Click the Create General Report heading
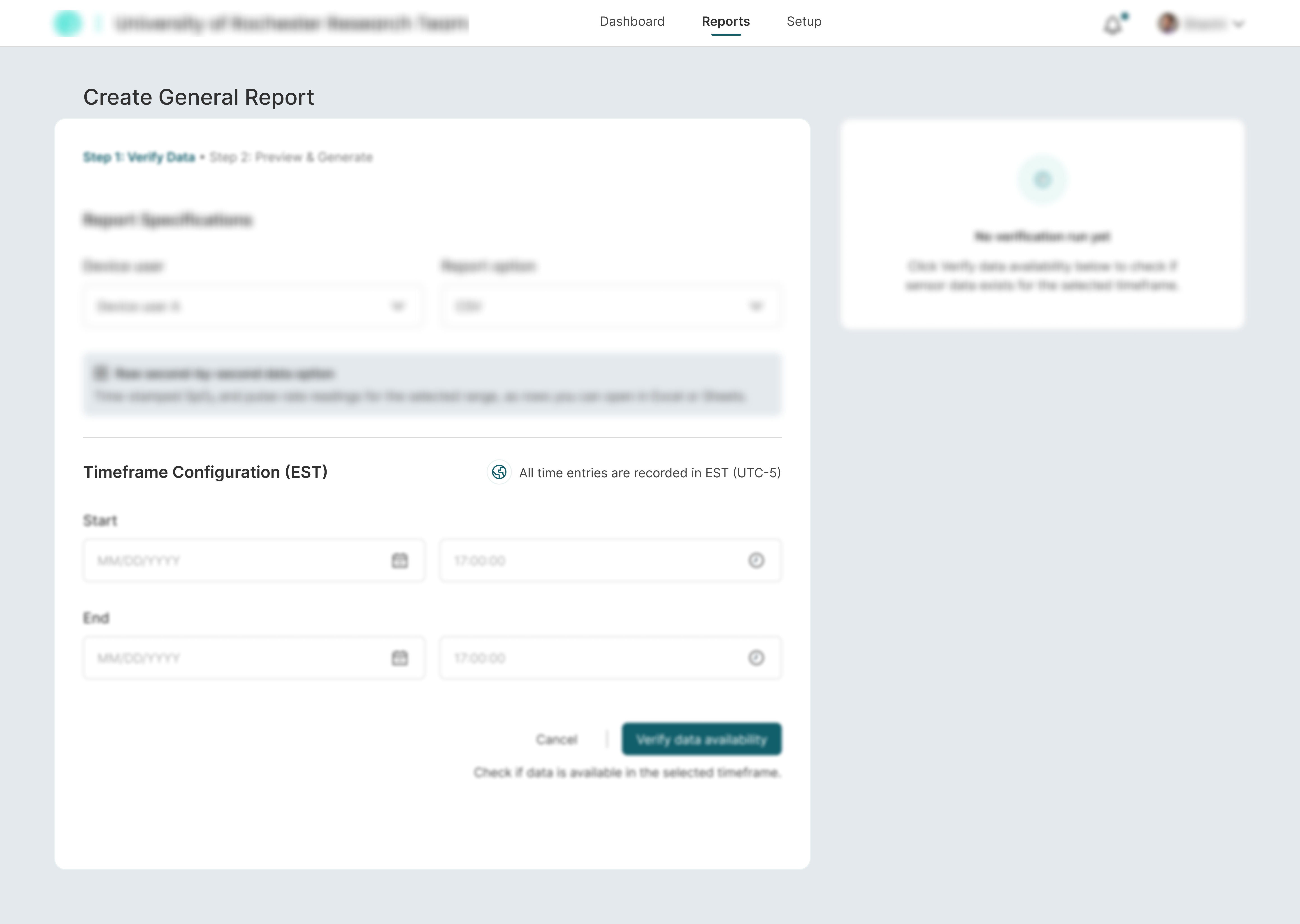 coord(199,97)
